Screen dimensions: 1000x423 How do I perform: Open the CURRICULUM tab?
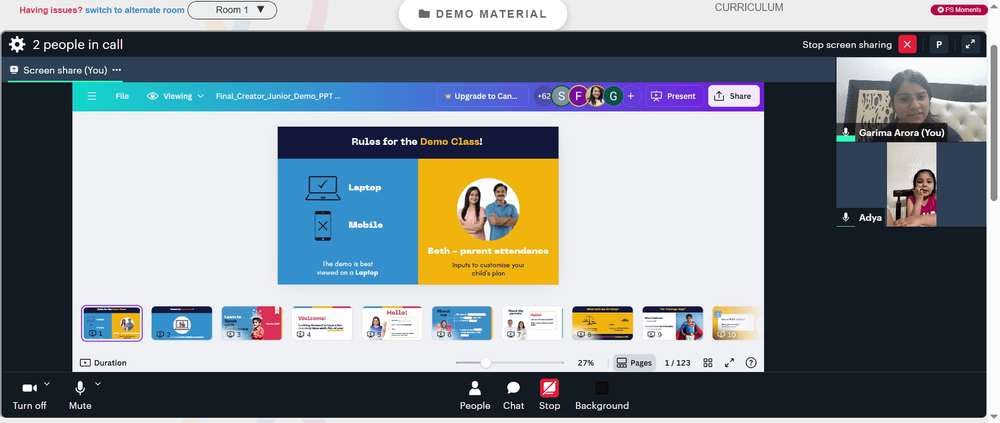coord(749,8)
